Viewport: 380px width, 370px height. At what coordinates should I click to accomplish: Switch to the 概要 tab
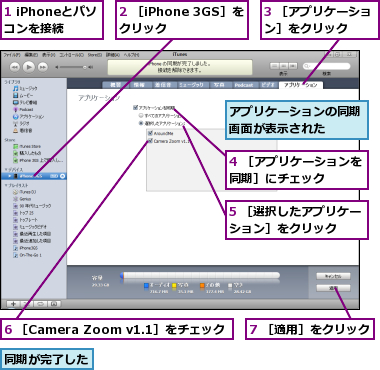tap(115, 85)
